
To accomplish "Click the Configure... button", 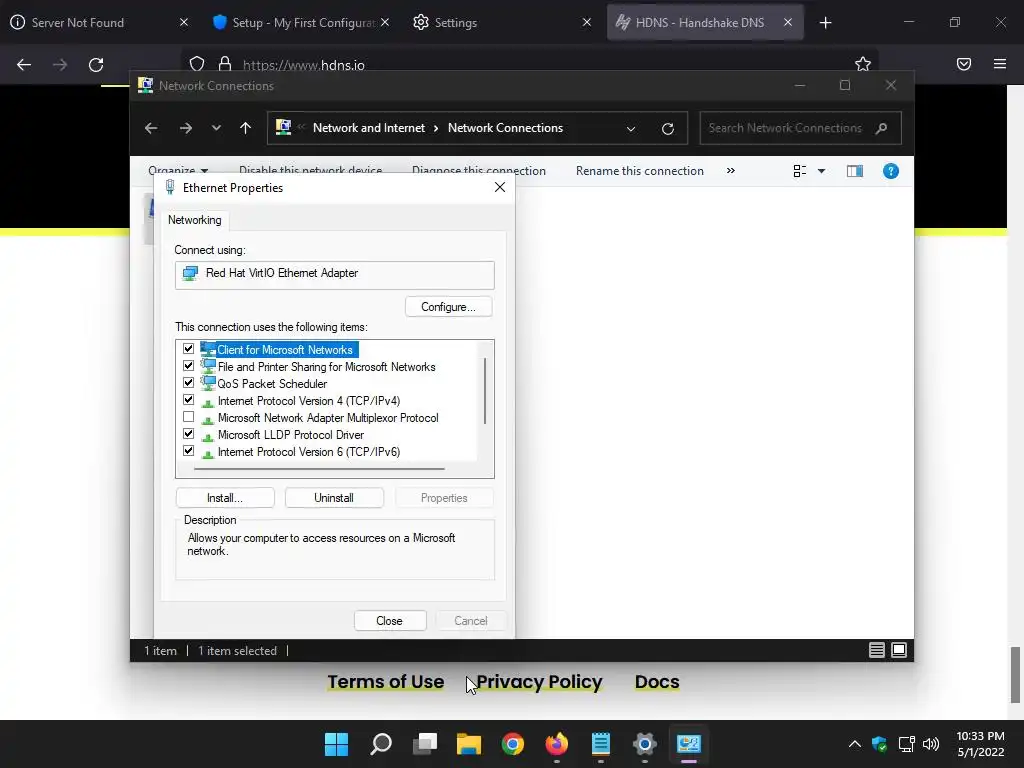I will (x=448, y=307).
